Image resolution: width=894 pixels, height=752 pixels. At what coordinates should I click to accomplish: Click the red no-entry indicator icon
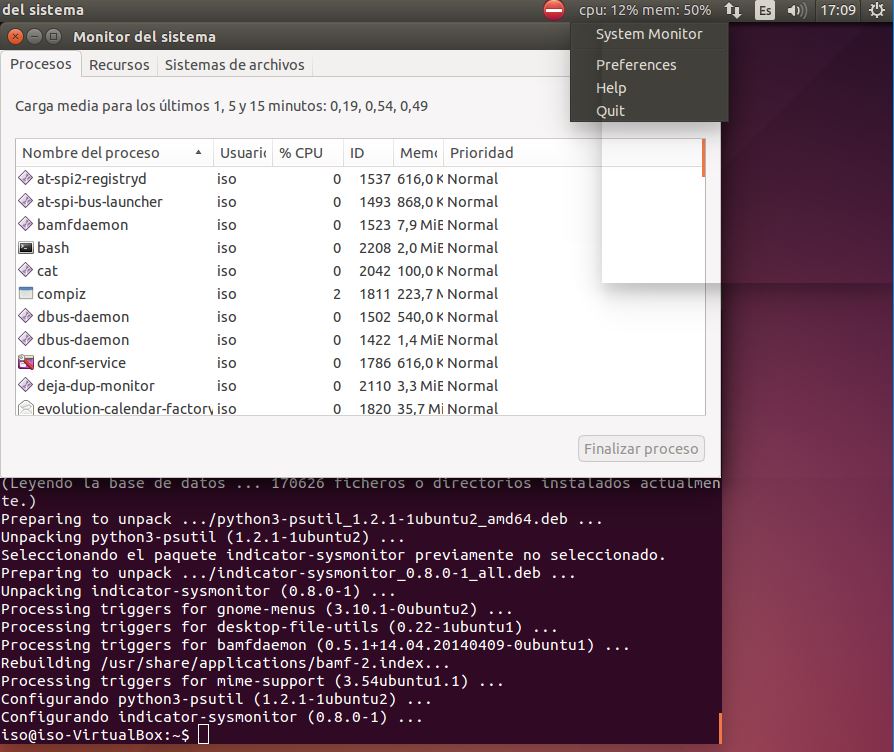click(554, 10)
